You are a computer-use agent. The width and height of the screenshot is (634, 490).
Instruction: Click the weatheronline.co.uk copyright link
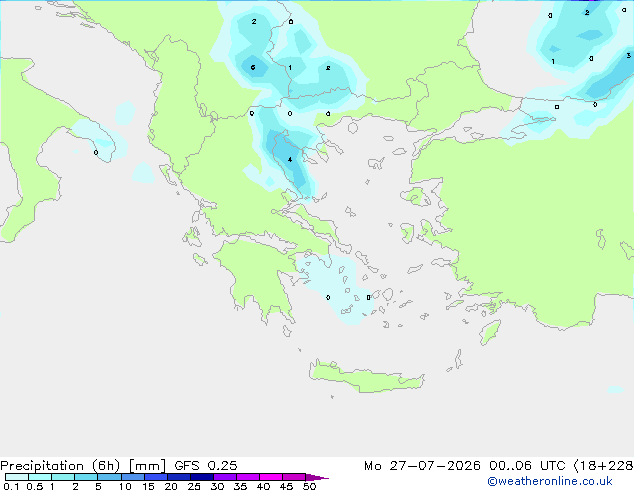coord(550,481)
